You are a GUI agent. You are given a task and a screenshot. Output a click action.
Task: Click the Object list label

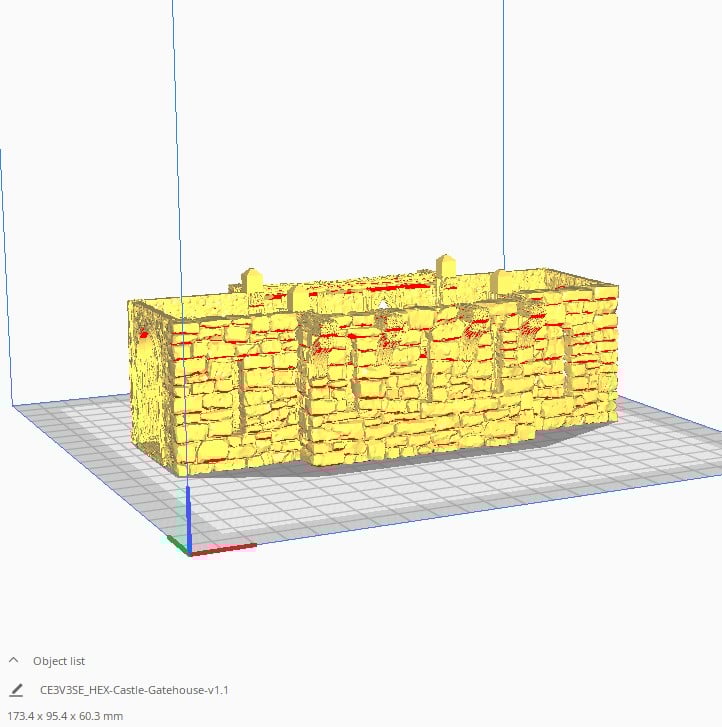(59, 661)
